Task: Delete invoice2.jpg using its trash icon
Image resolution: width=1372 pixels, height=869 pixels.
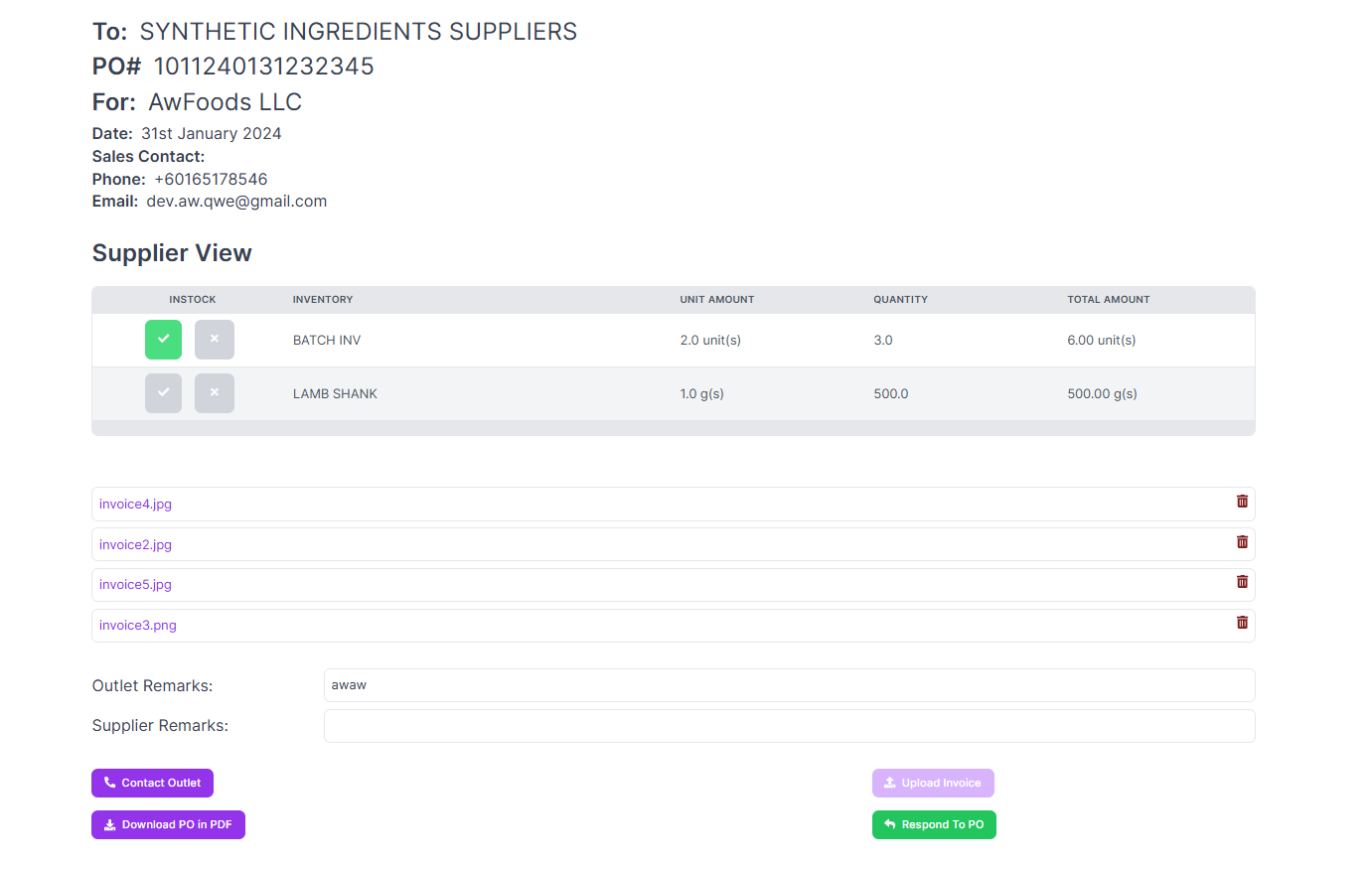Action: [x=1242, y=542]
